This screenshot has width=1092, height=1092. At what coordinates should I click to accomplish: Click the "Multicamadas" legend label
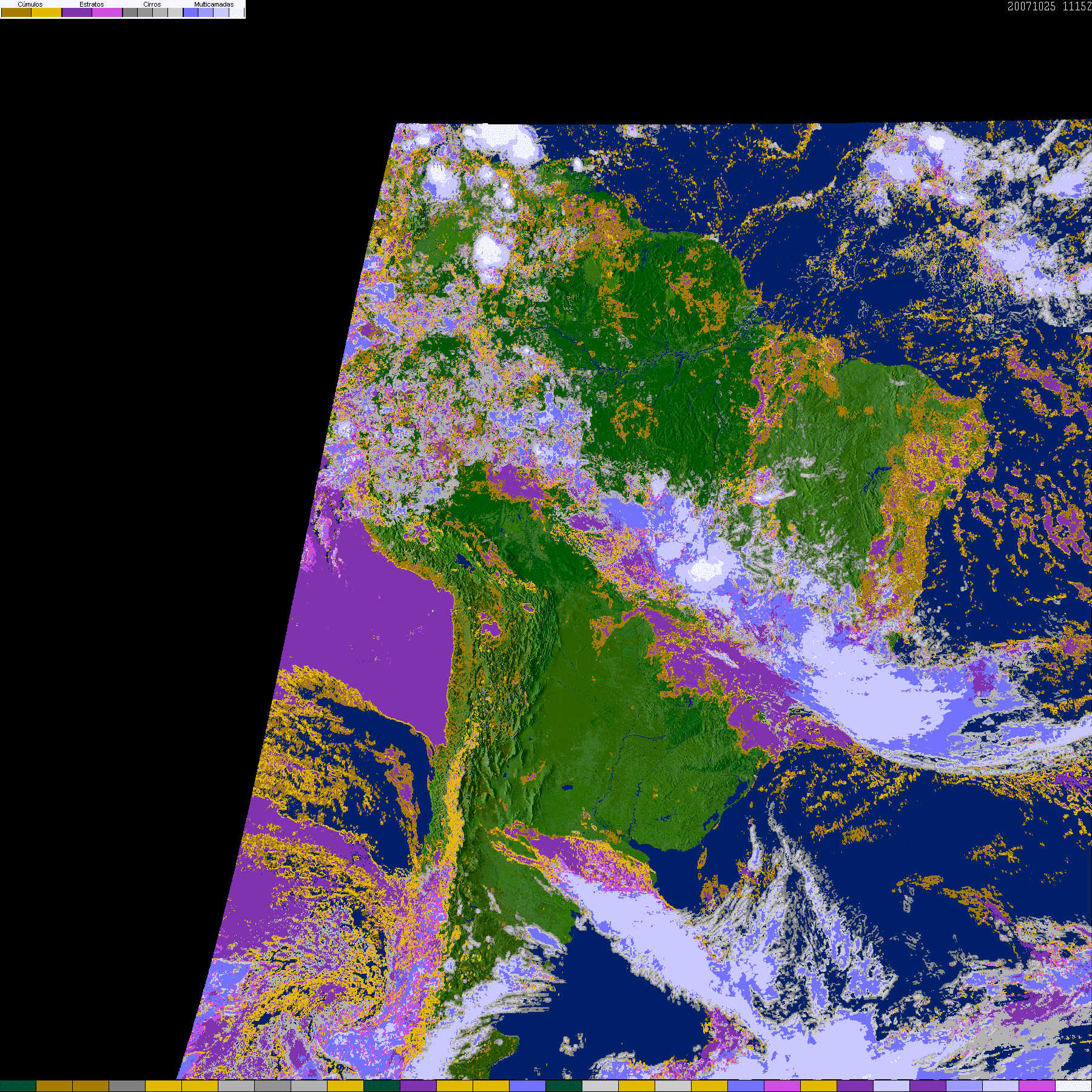pyautogui.click(x=214, y=4)
